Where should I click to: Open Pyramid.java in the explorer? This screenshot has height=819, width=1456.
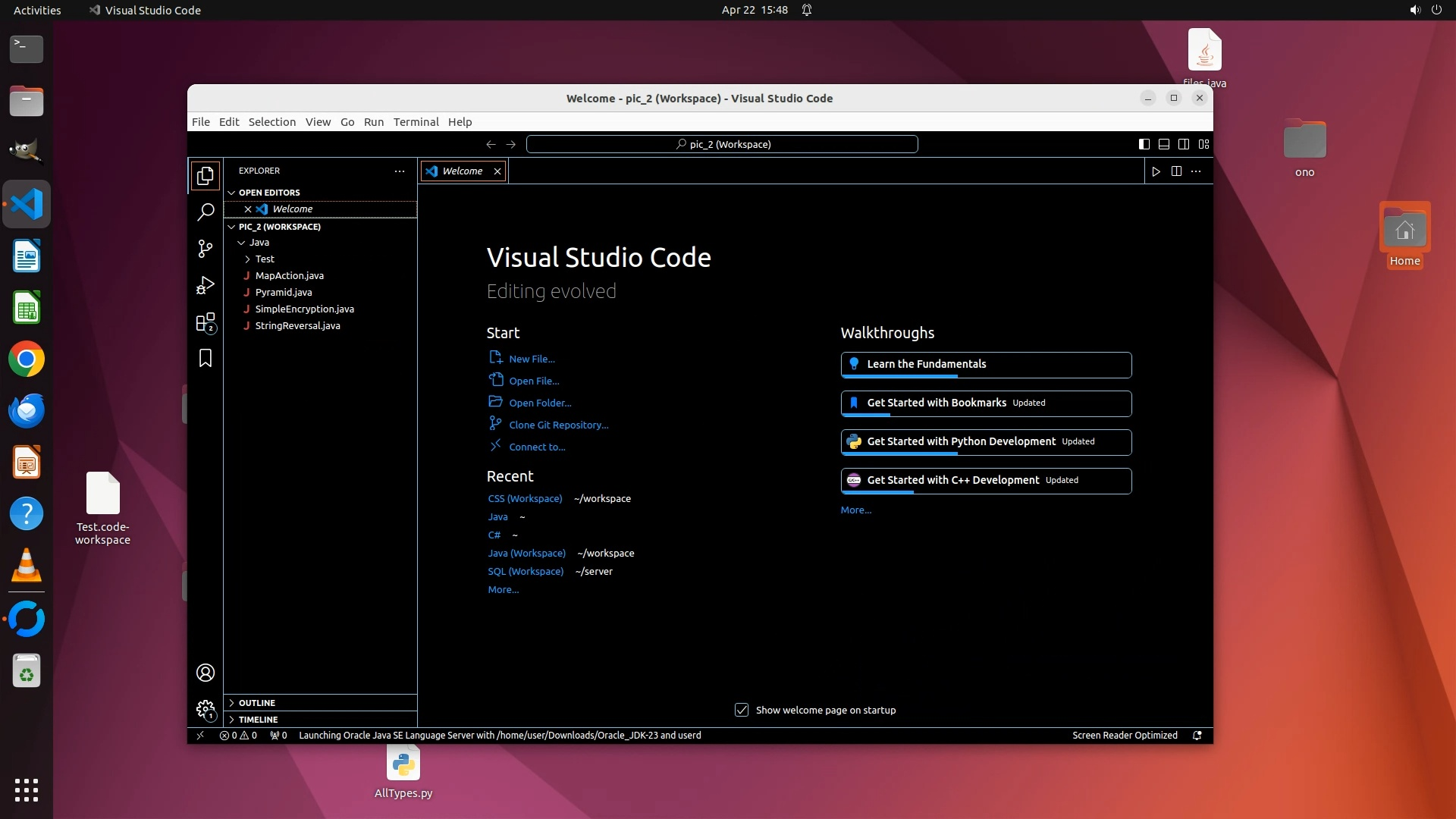tap(284, 293)
